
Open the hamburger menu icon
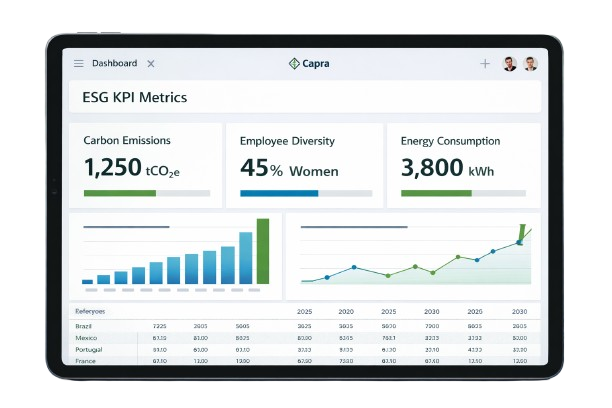pyautogui.click(x=79, y=63)
